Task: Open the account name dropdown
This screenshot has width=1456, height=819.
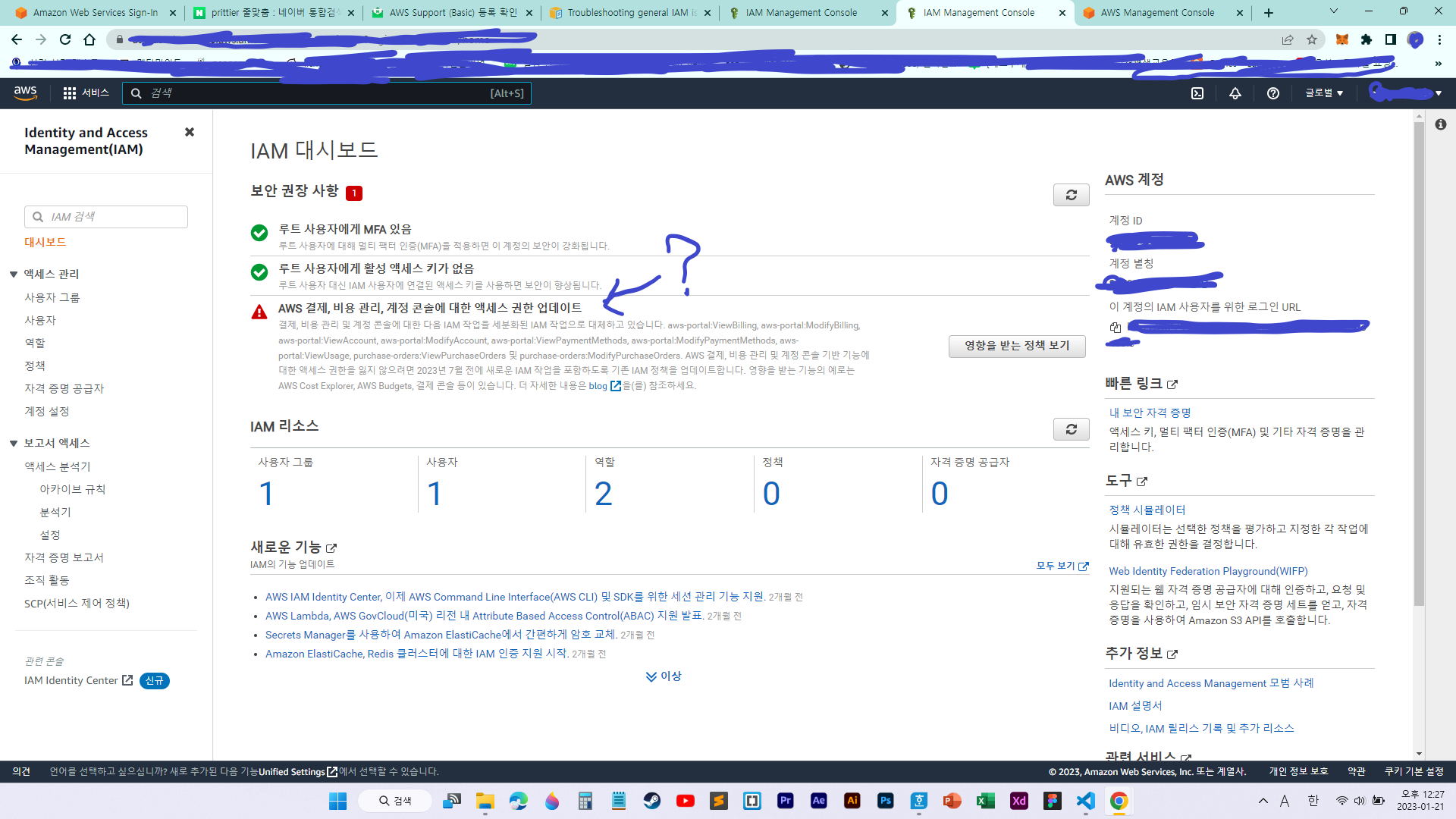Action: tap(1405, 93)
